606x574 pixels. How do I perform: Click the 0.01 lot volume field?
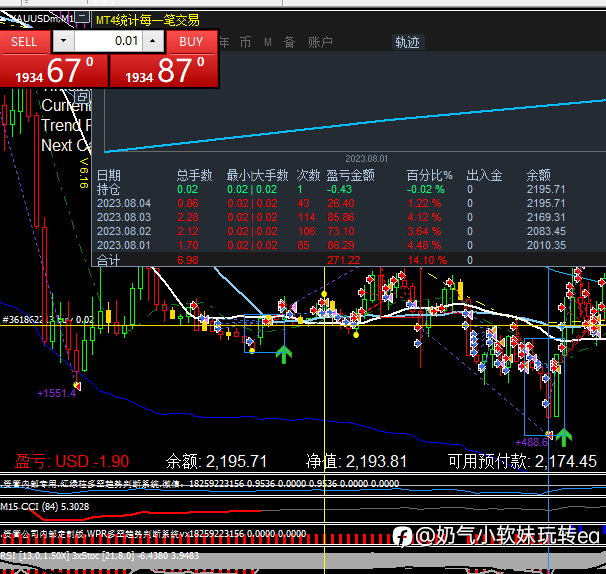tap(109, 41)
